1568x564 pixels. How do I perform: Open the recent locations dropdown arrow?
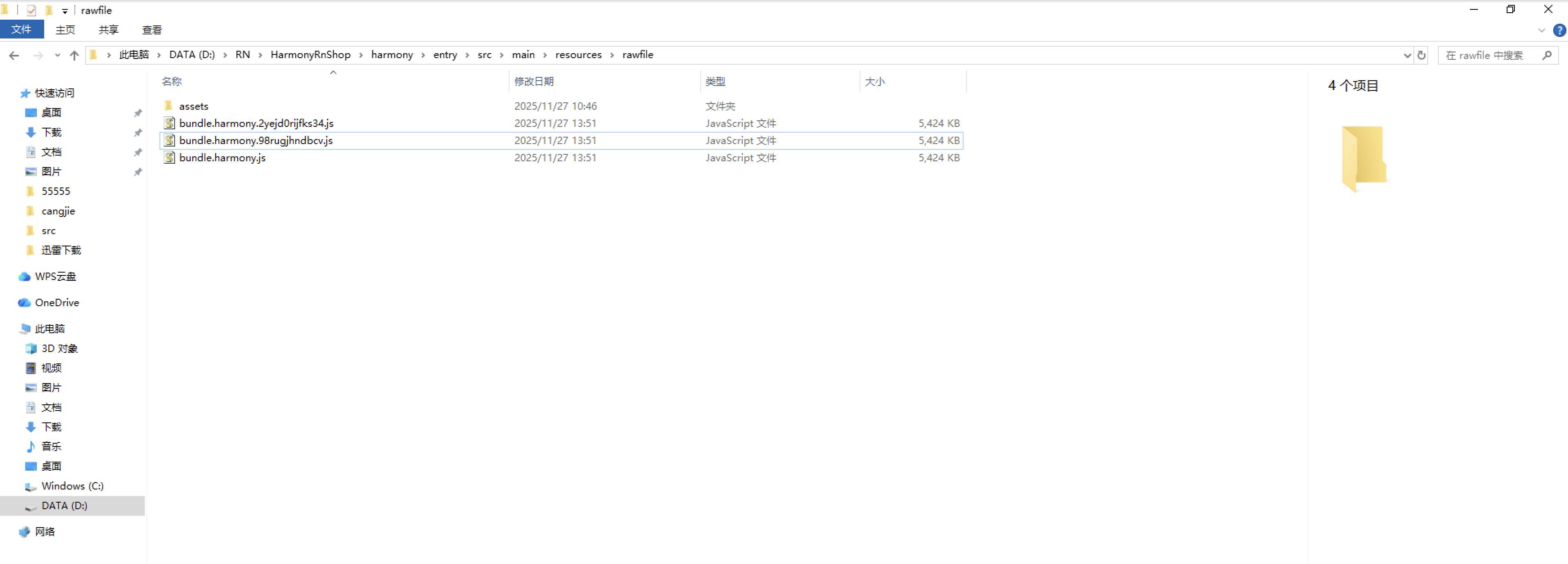tap(57, 55)
